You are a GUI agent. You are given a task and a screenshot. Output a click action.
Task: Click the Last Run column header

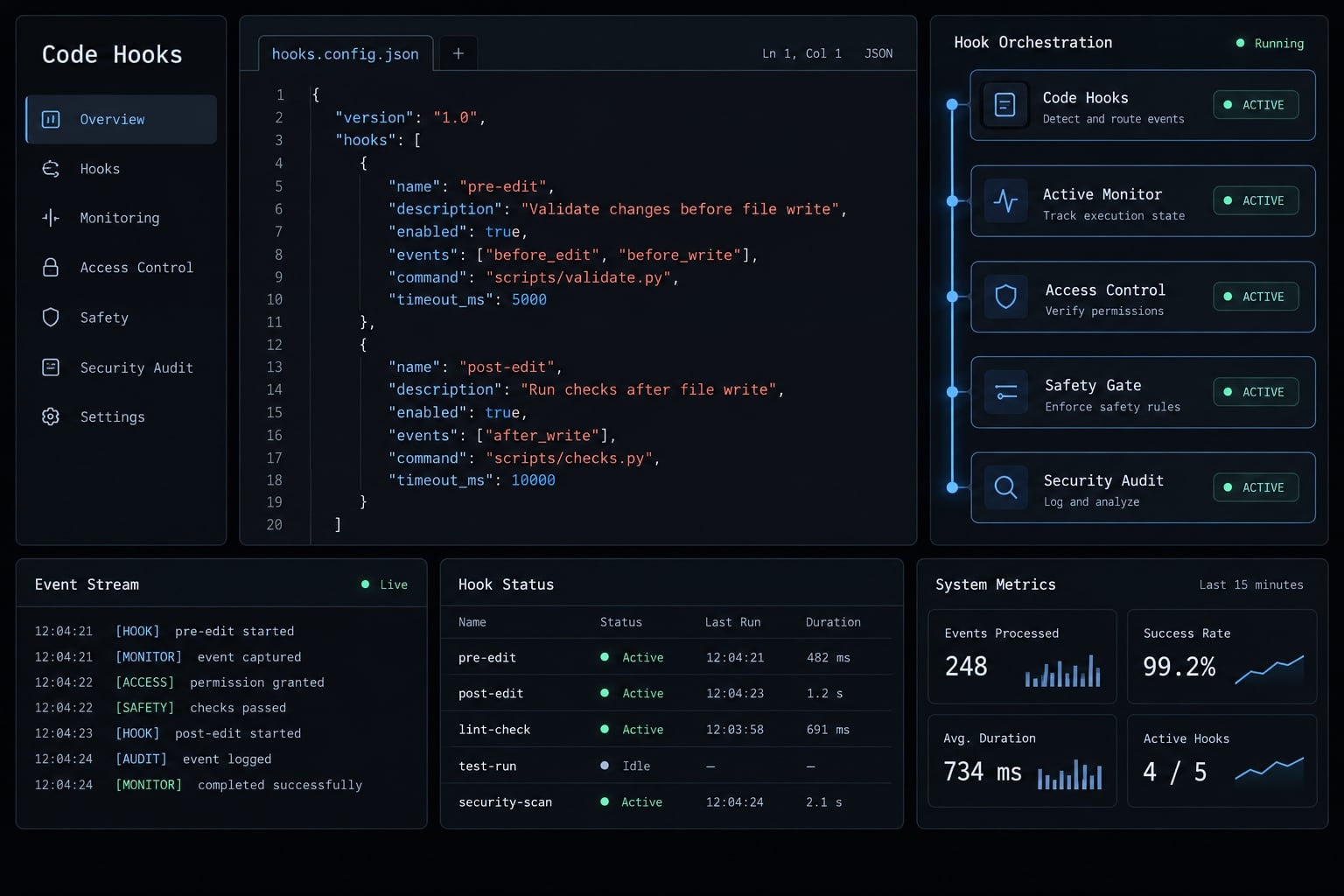732,622
